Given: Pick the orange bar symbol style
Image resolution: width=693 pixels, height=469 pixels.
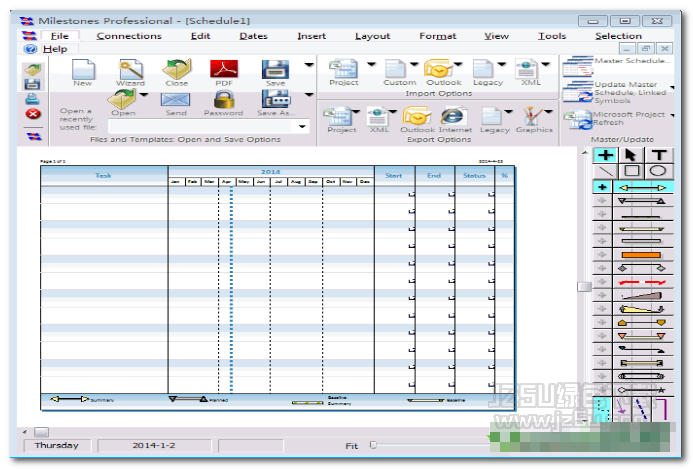Looking at the screenshot, I should (x=642, y=255).
